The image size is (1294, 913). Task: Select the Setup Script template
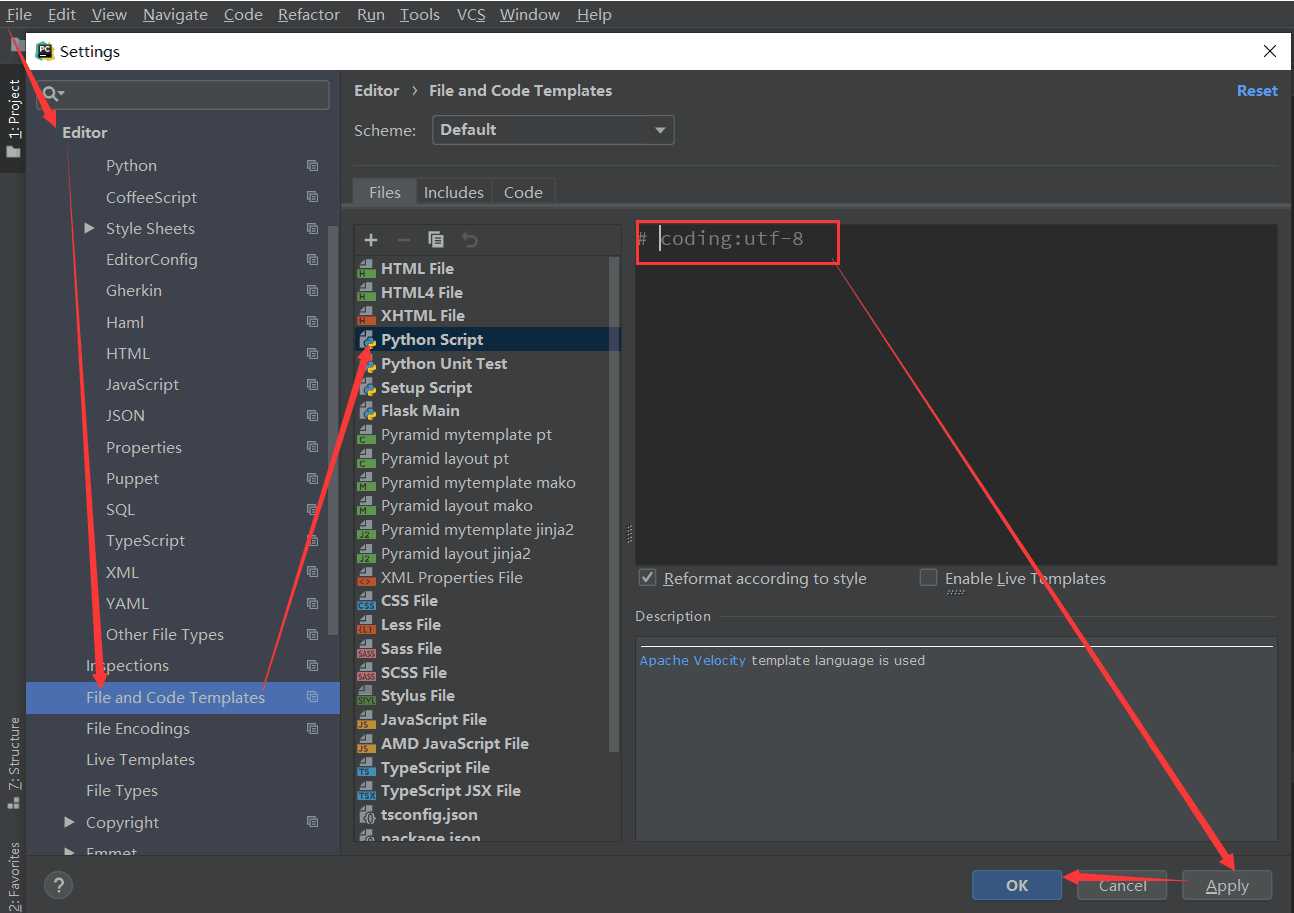pos(426,388)
